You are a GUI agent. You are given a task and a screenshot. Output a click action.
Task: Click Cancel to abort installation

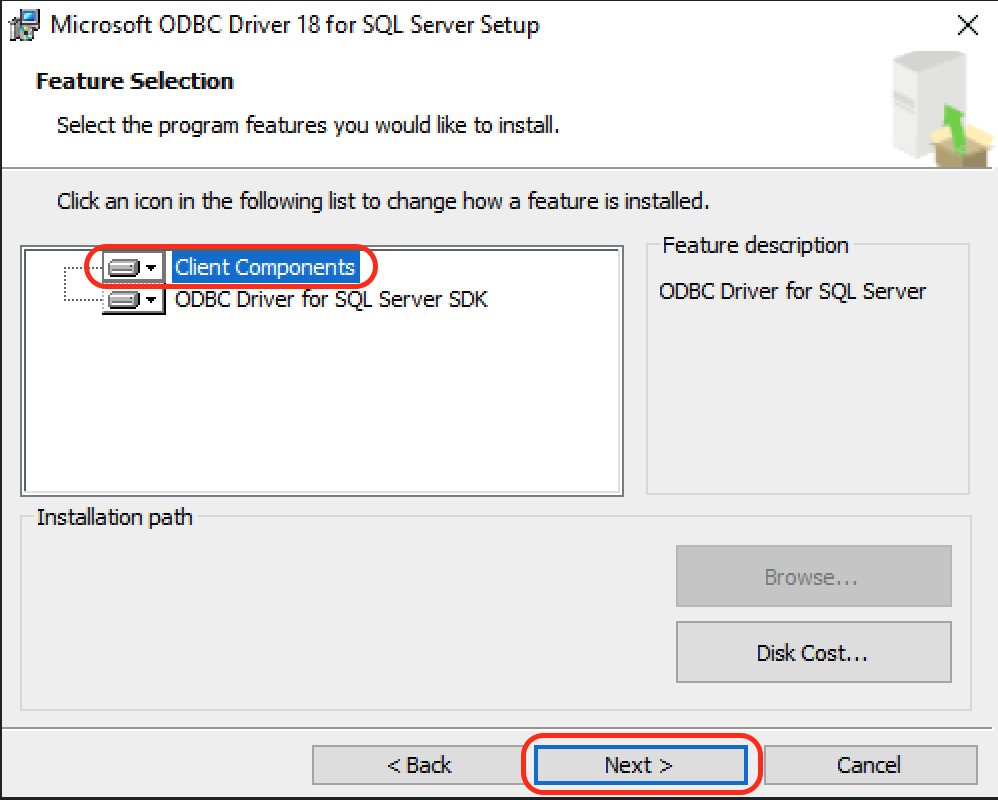[869, 764]
